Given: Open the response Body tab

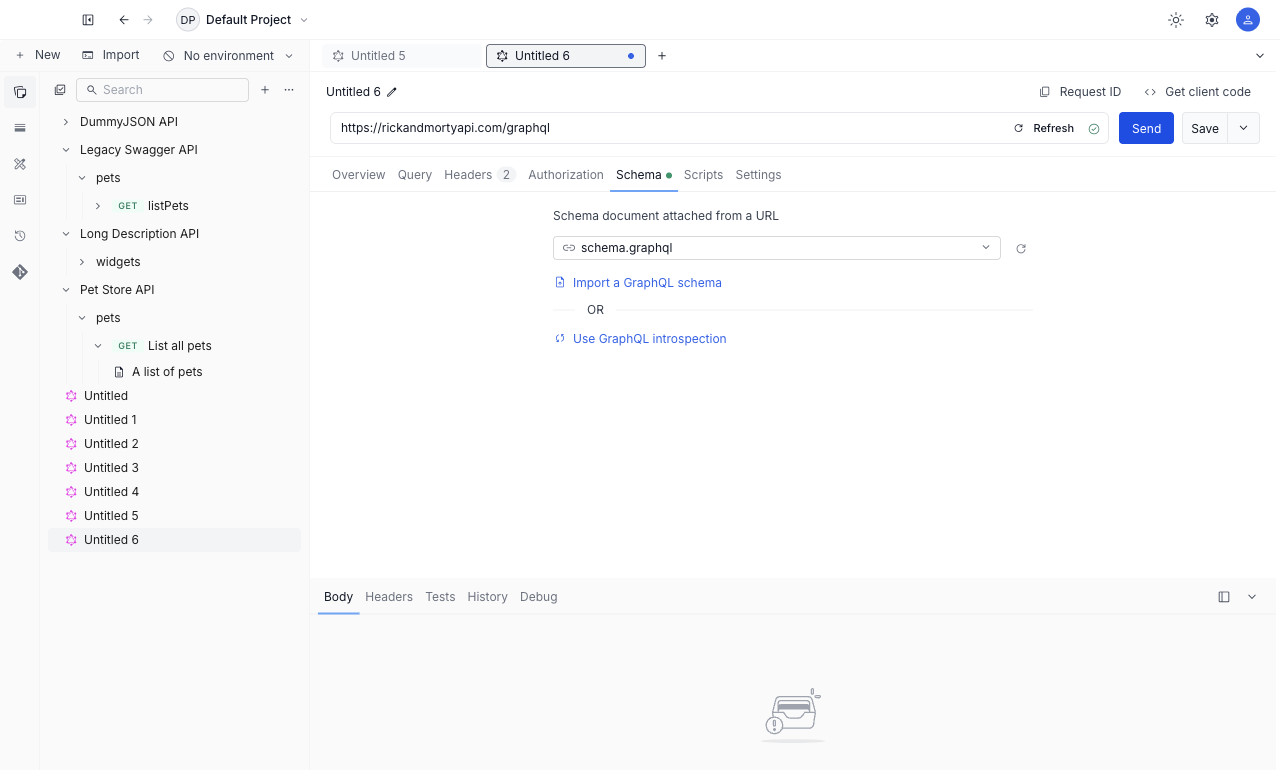Looking at the screenshot, I should [338, 597].
